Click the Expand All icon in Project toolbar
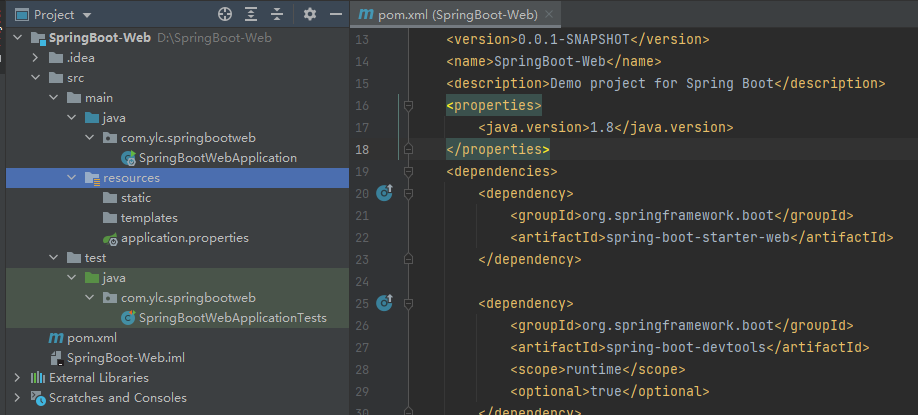Screen dimensions: 918x415 pyautogui.click(x=251, y=15)
